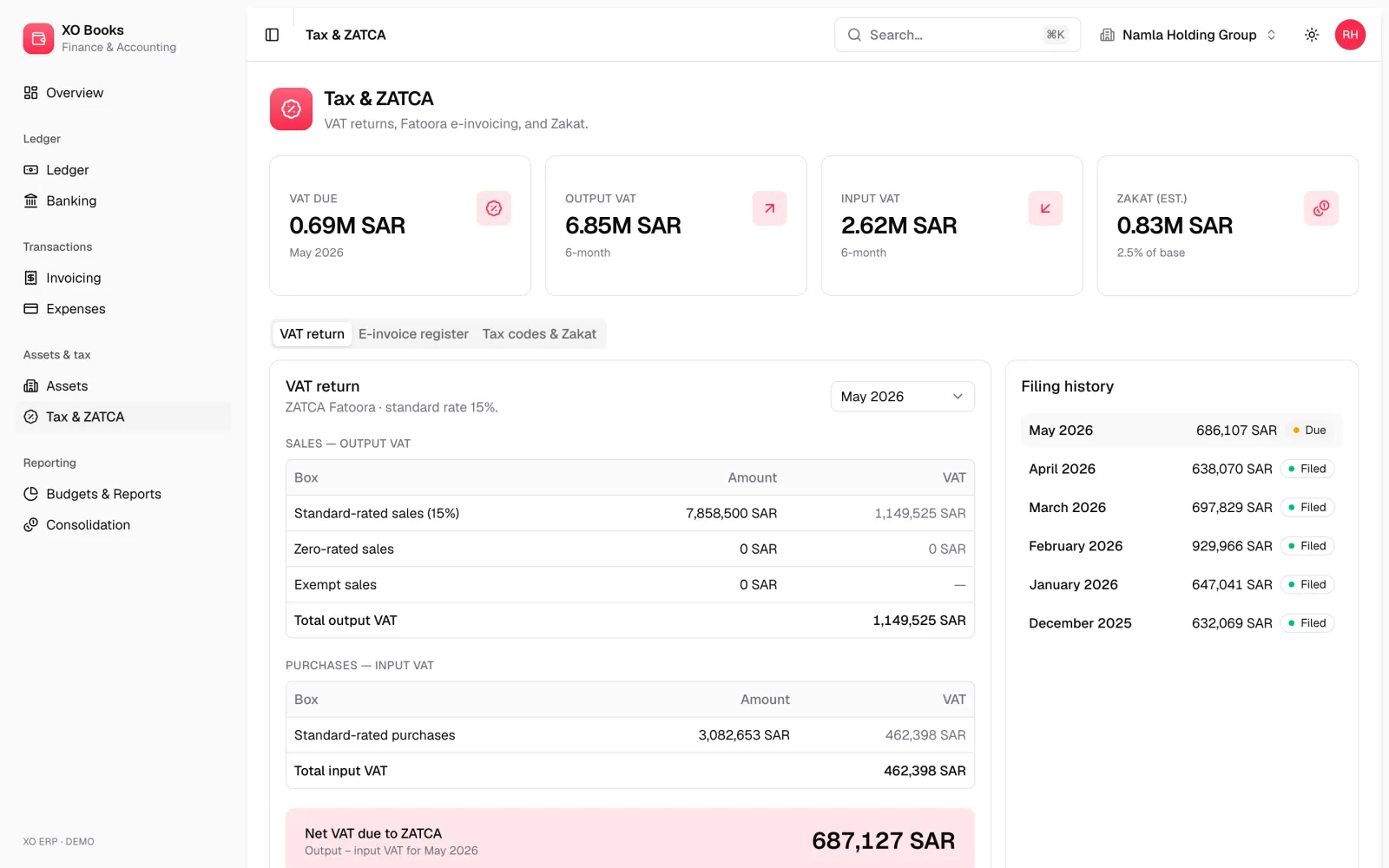The height and width of the screenshot is (868, 1389).
Task: Click the VAT Due card icon
Action: [494, 208]
